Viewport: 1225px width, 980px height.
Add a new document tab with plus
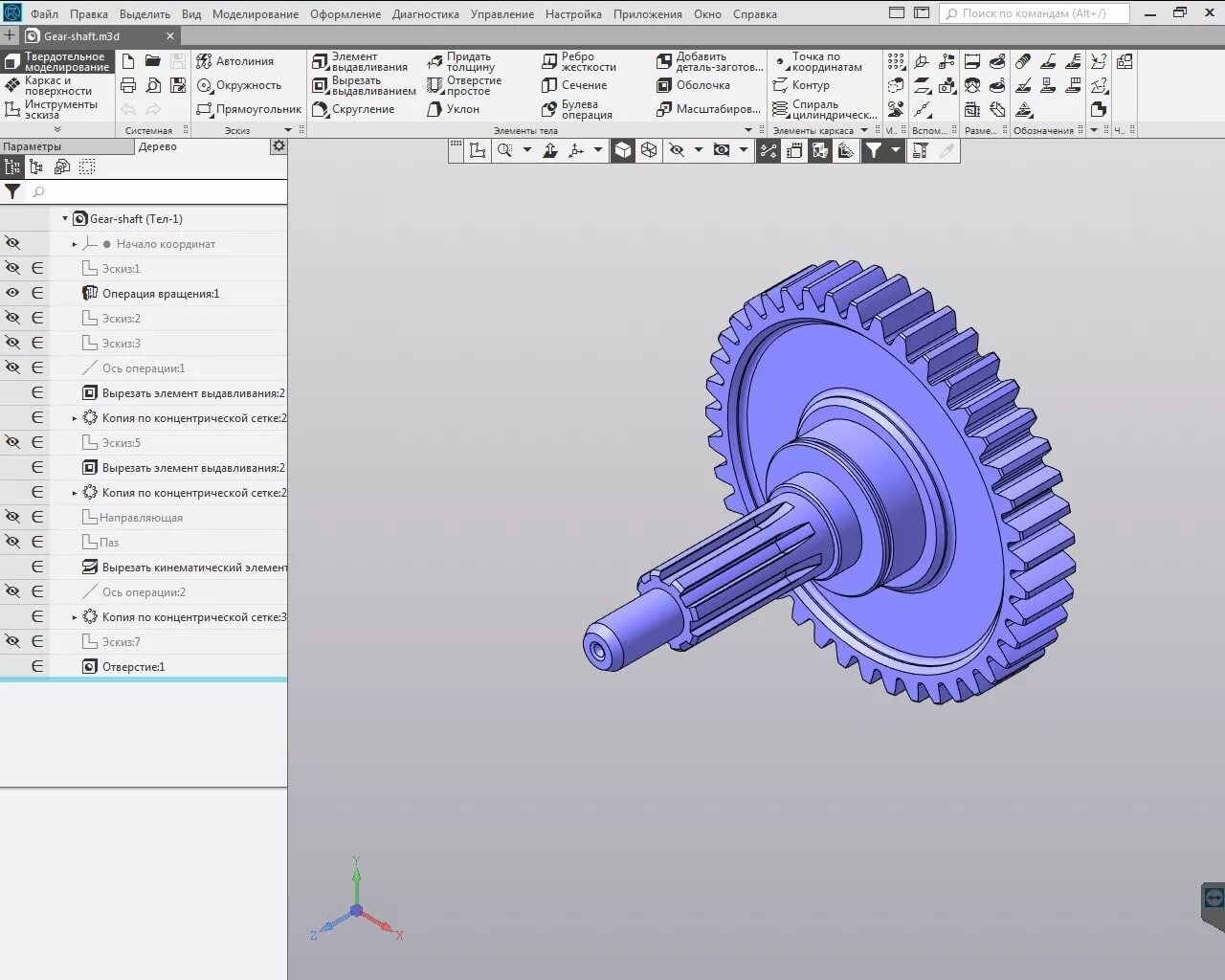(10, 35)
